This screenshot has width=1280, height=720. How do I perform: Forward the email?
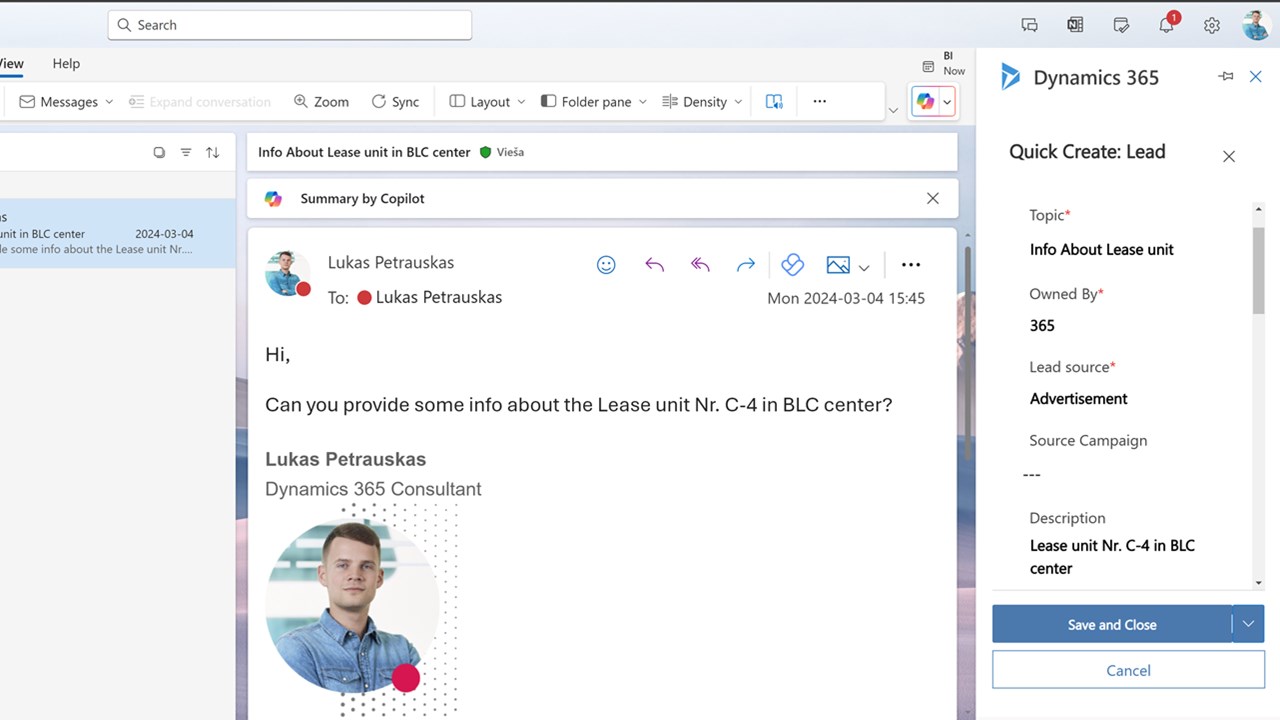click(x=746, y=265)
